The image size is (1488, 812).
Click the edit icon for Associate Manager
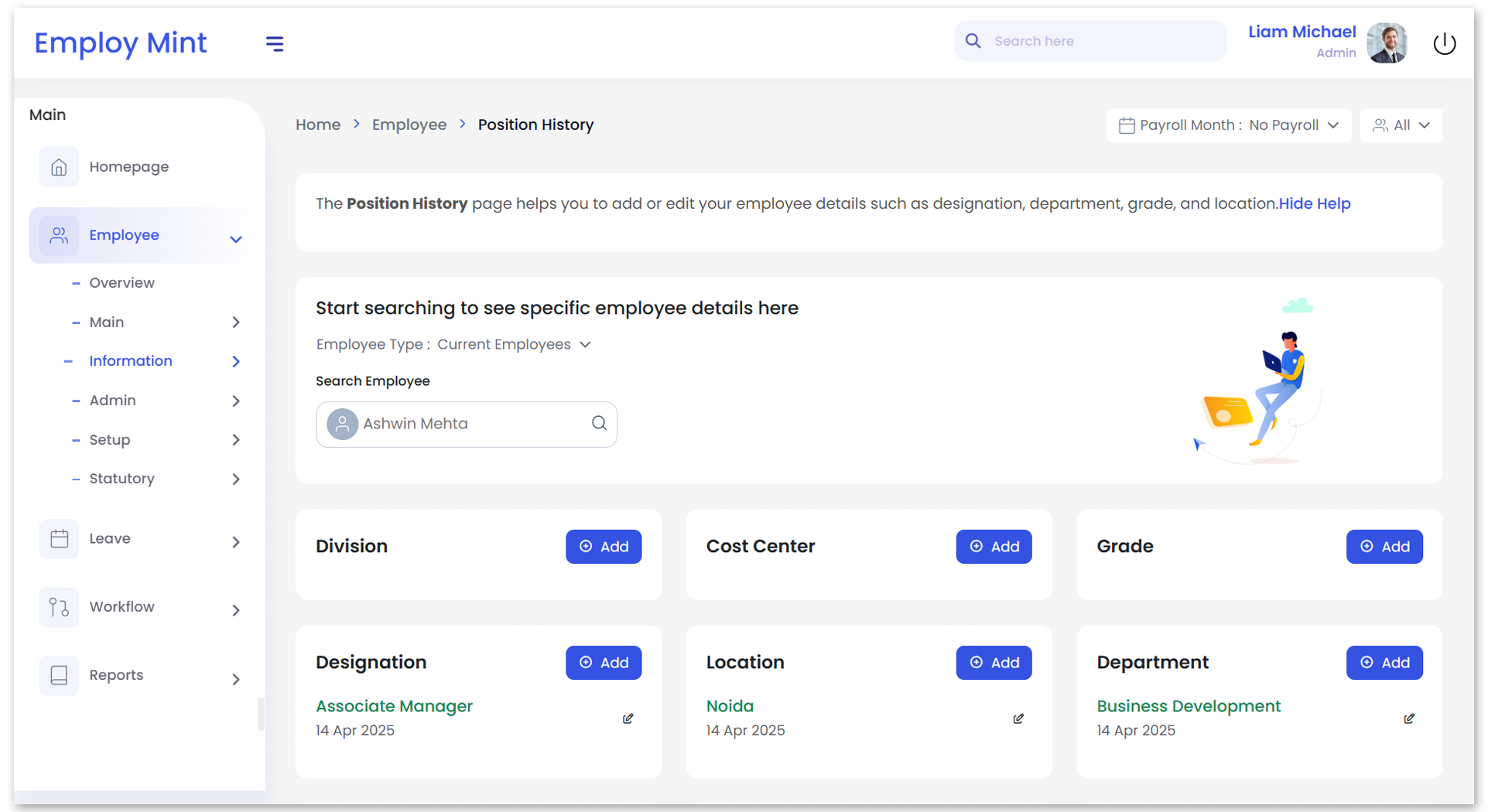[628, 718]
